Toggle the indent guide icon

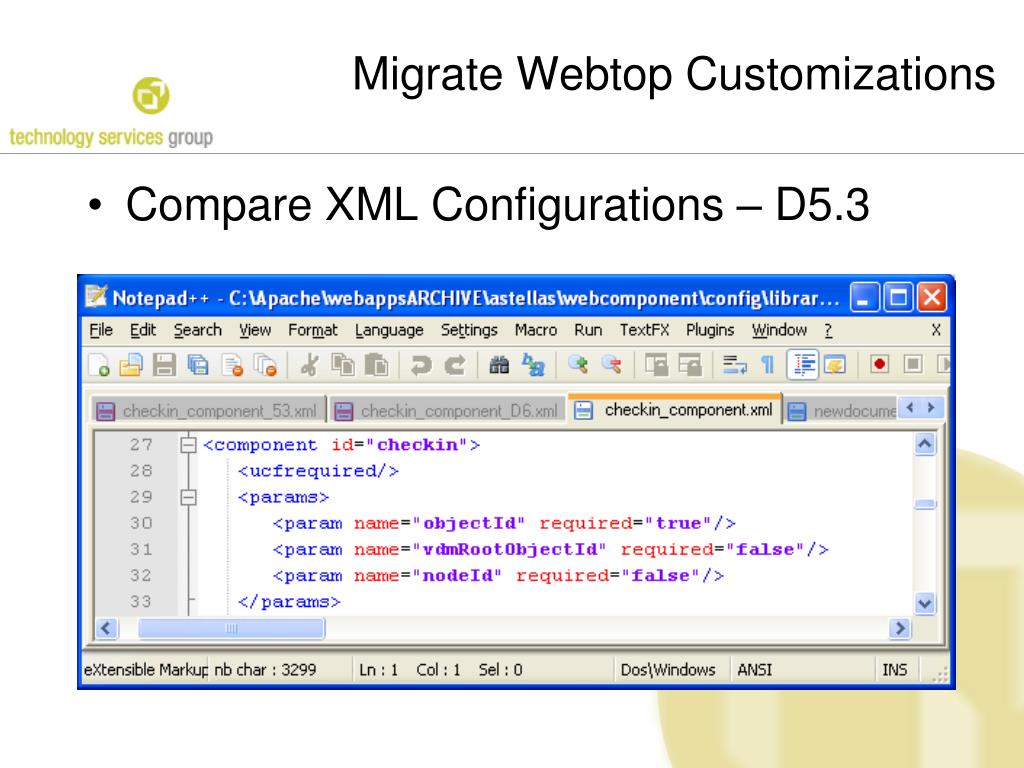point(803,364)
